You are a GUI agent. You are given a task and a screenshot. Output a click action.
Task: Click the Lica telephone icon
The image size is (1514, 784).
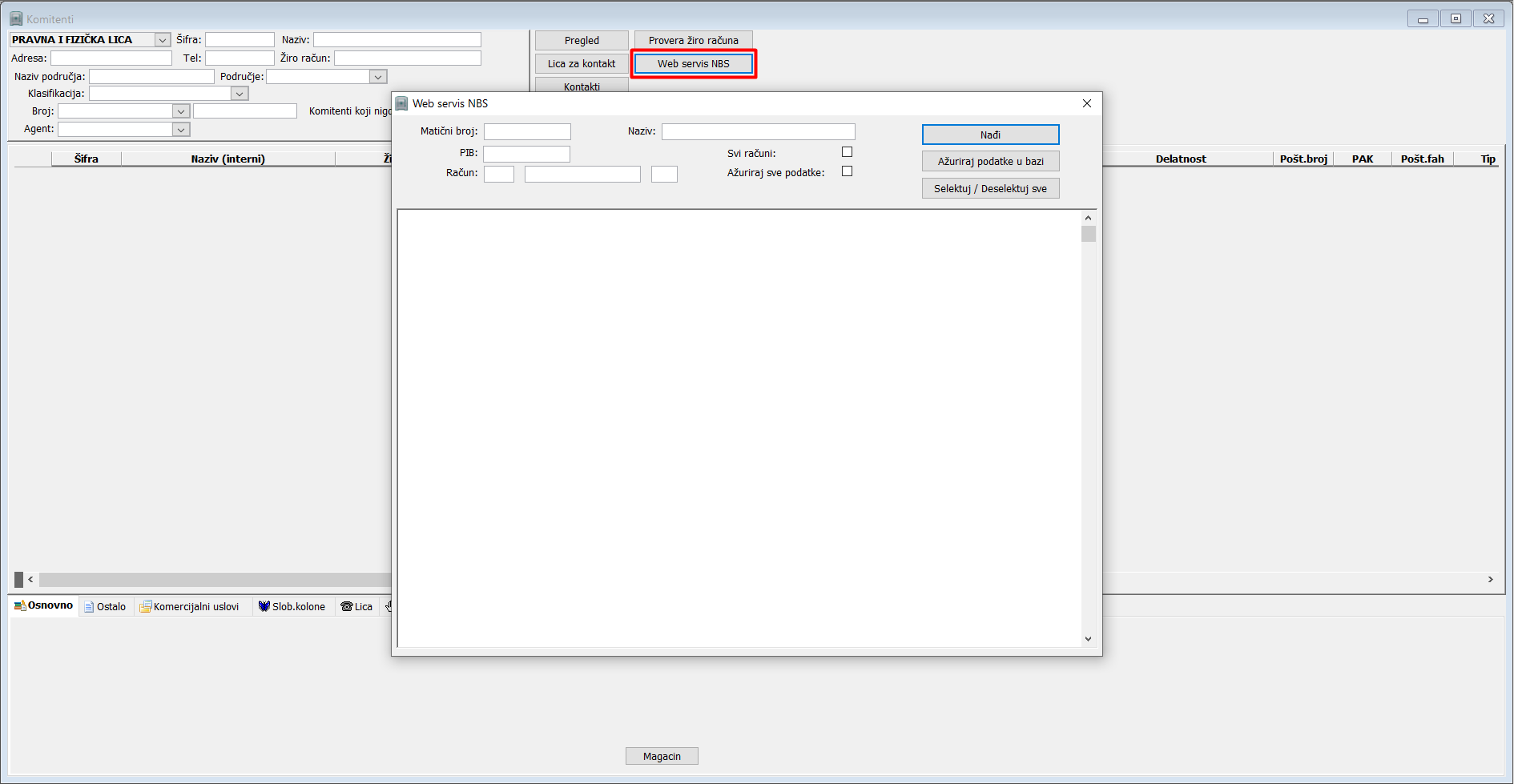click(x=346, y=606)
